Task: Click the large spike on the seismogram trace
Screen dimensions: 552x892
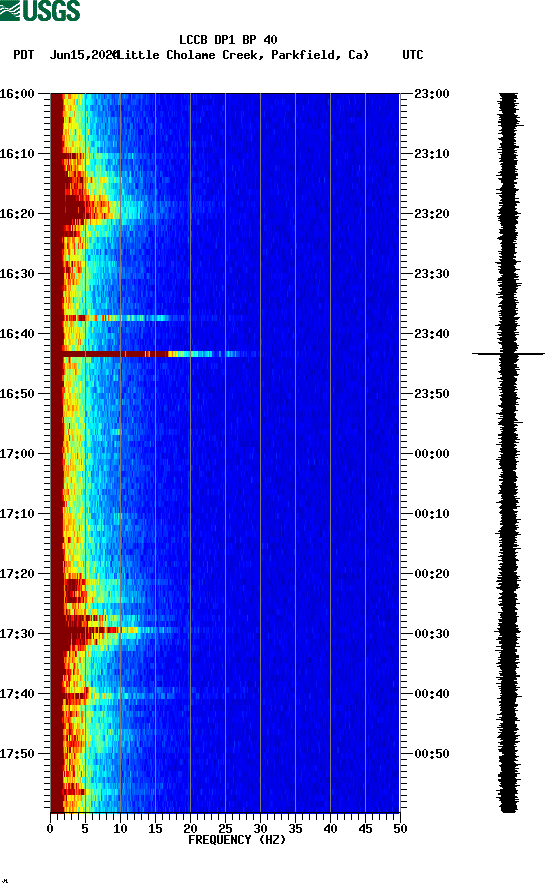Action: pyautogui.click(x=508, y=354)
